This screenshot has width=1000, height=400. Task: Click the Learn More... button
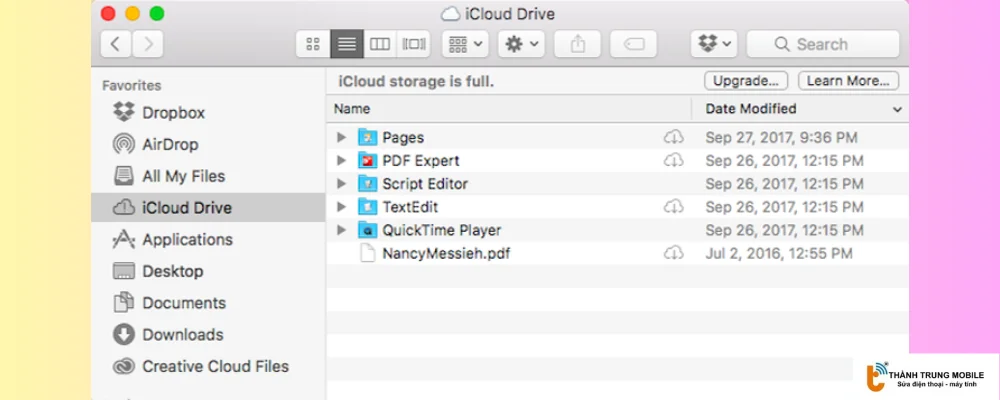(848, 81)
